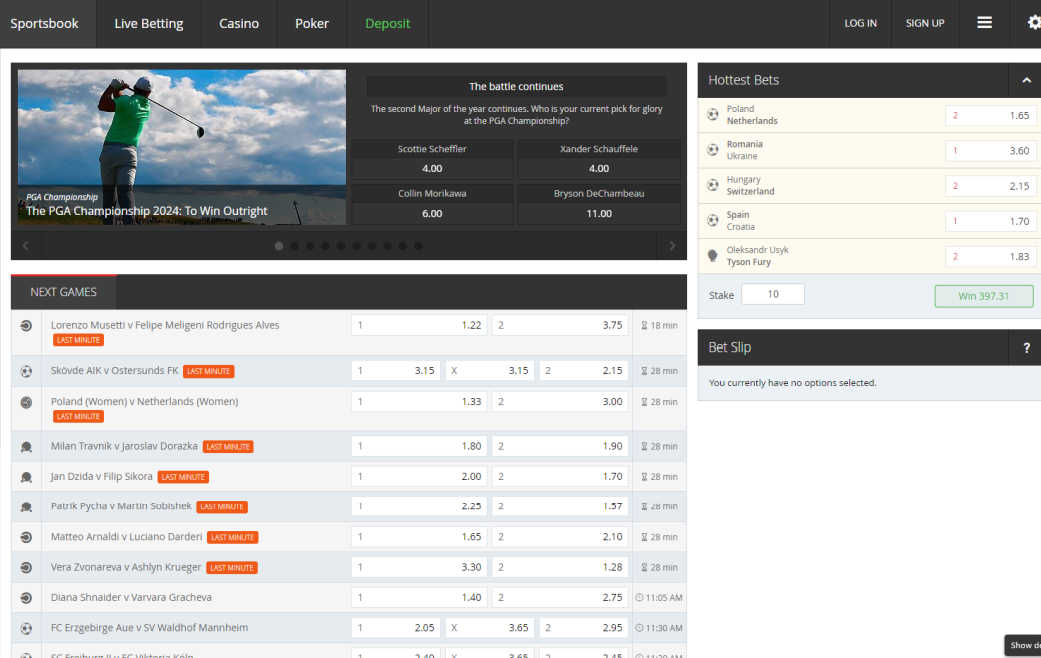Bet on Ostersunds FK at 2.15
Screen dimensions: 1041x658
(584, 370)
